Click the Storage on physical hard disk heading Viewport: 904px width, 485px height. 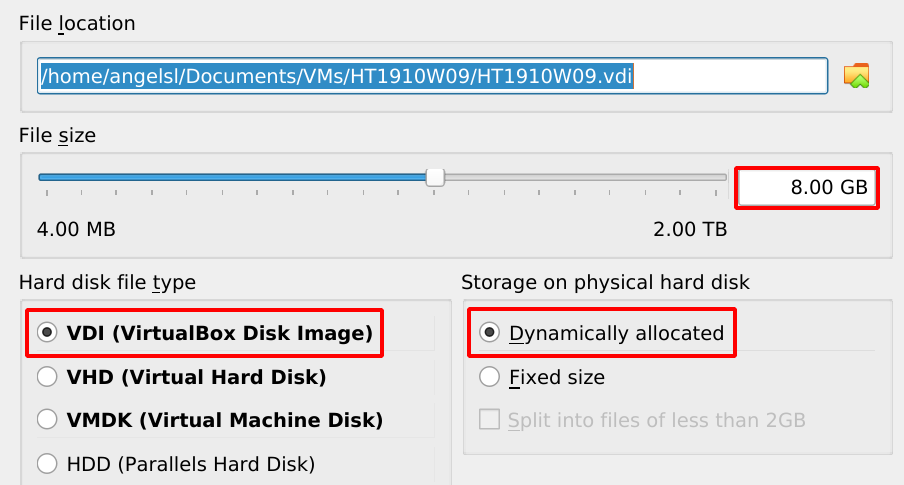tap(605, 283)
